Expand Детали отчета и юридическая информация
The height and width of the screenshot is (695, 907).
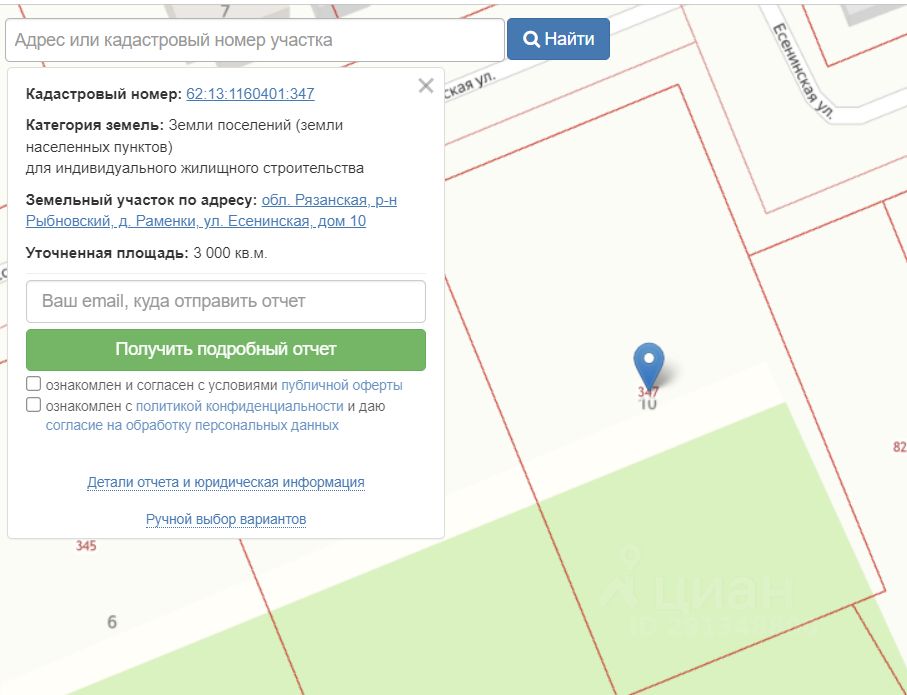[x=226, y=482]
